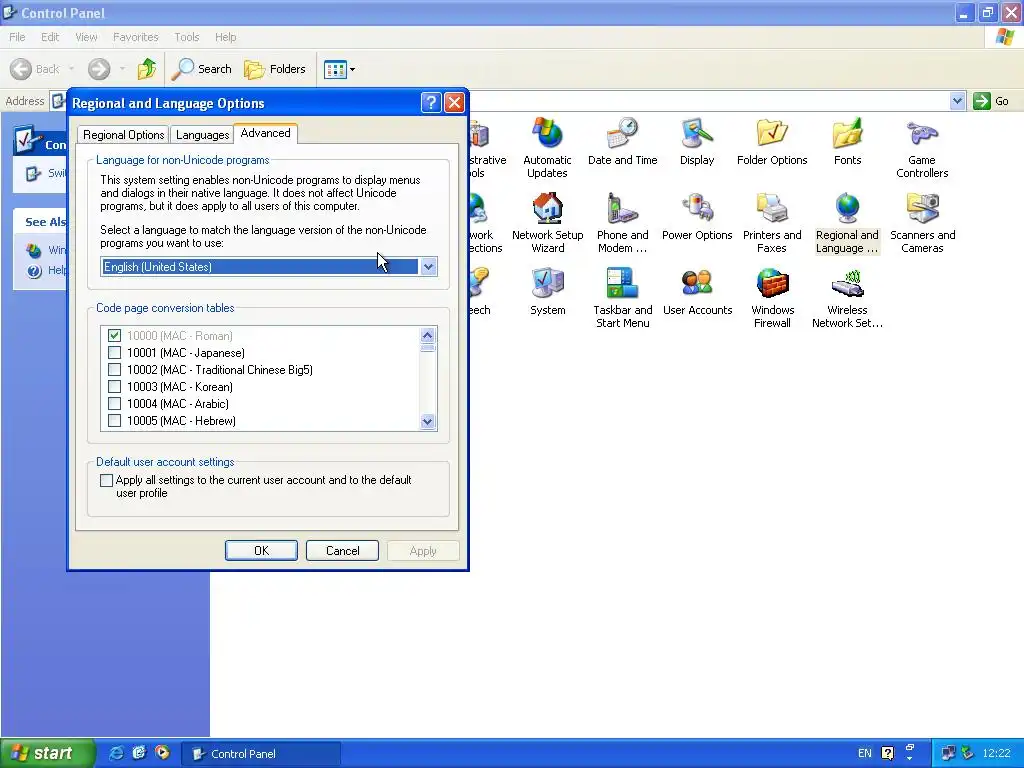Open the Help menu
The image size is (1024, 768).
point(225,37)
